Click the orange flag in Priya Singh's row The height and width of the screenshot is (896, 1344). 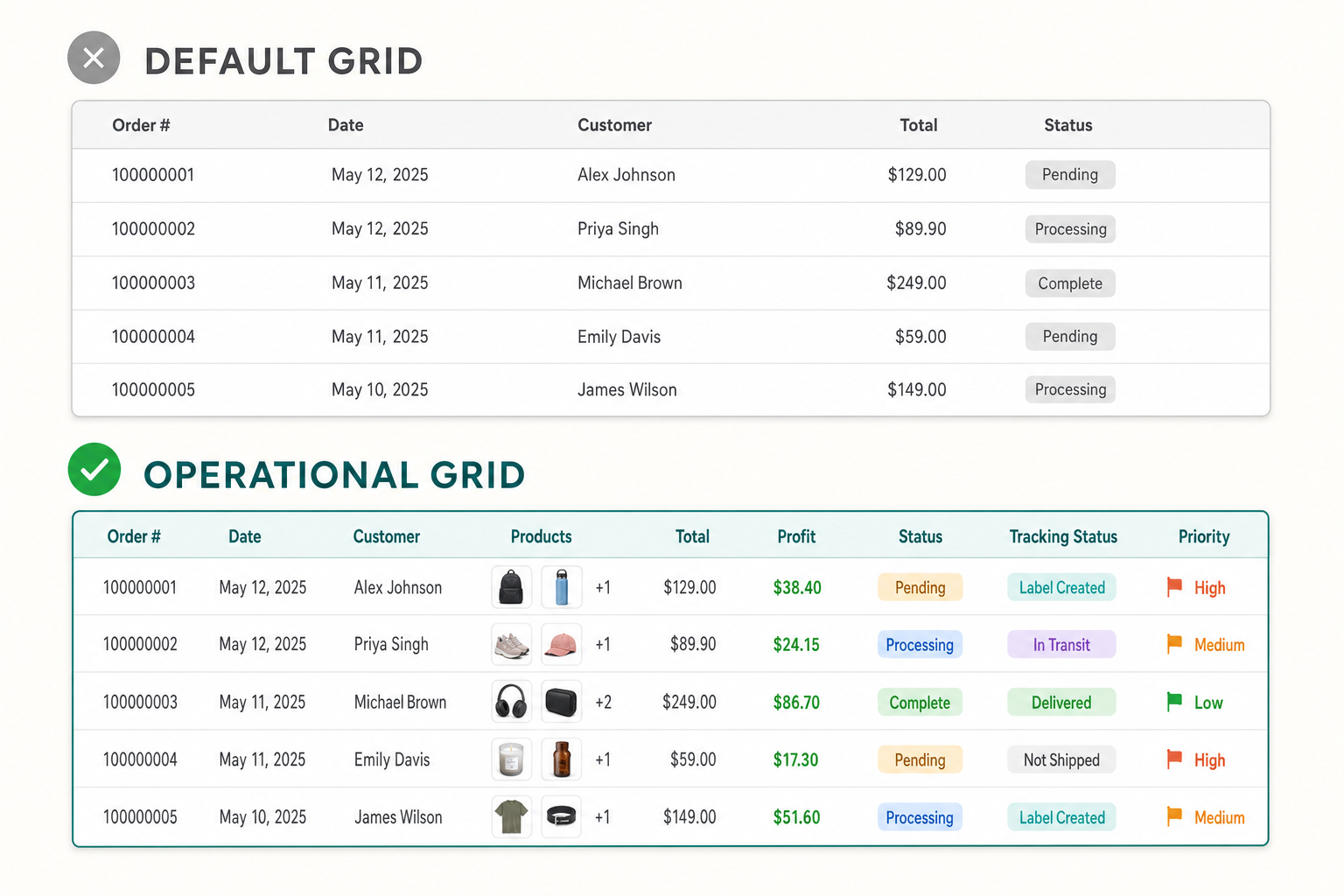[x=1174, y=645]
